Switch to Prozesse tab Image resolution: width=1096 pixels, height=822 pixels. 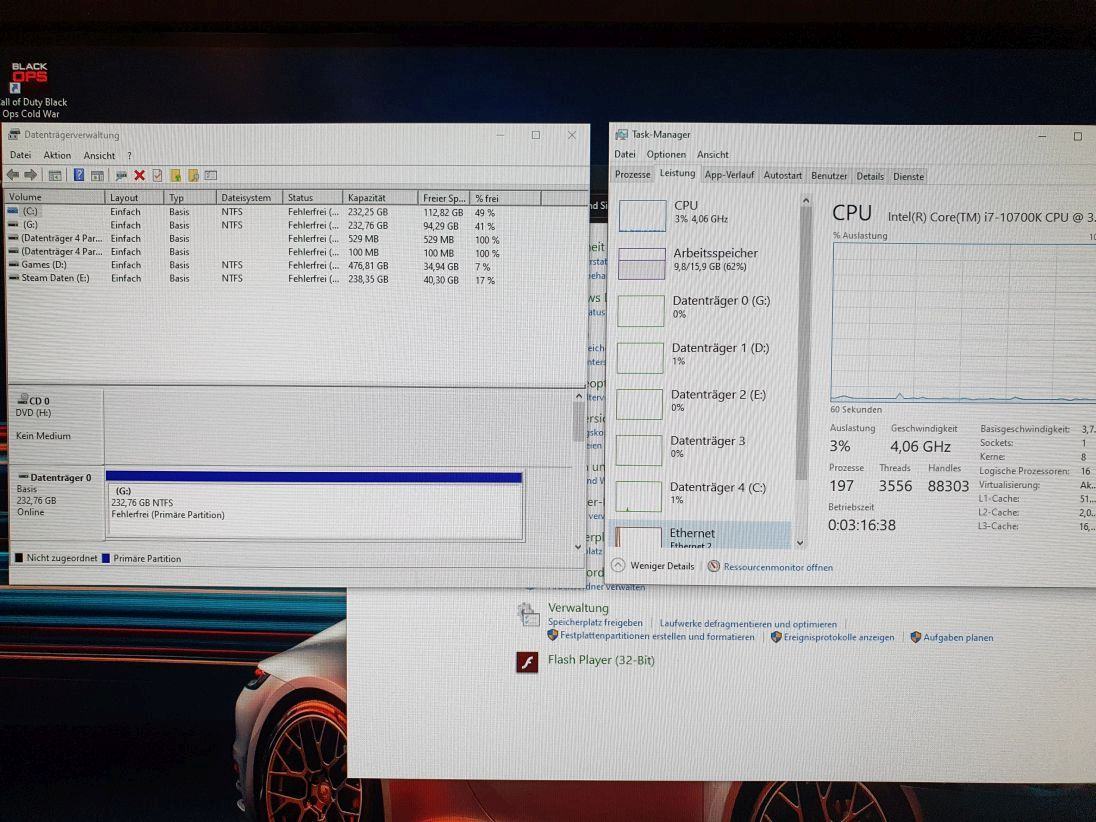633,175
